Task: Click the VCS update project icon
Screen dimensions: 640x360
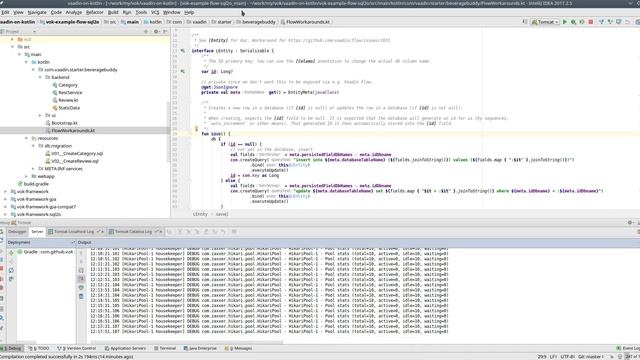Action: point(602,22)
